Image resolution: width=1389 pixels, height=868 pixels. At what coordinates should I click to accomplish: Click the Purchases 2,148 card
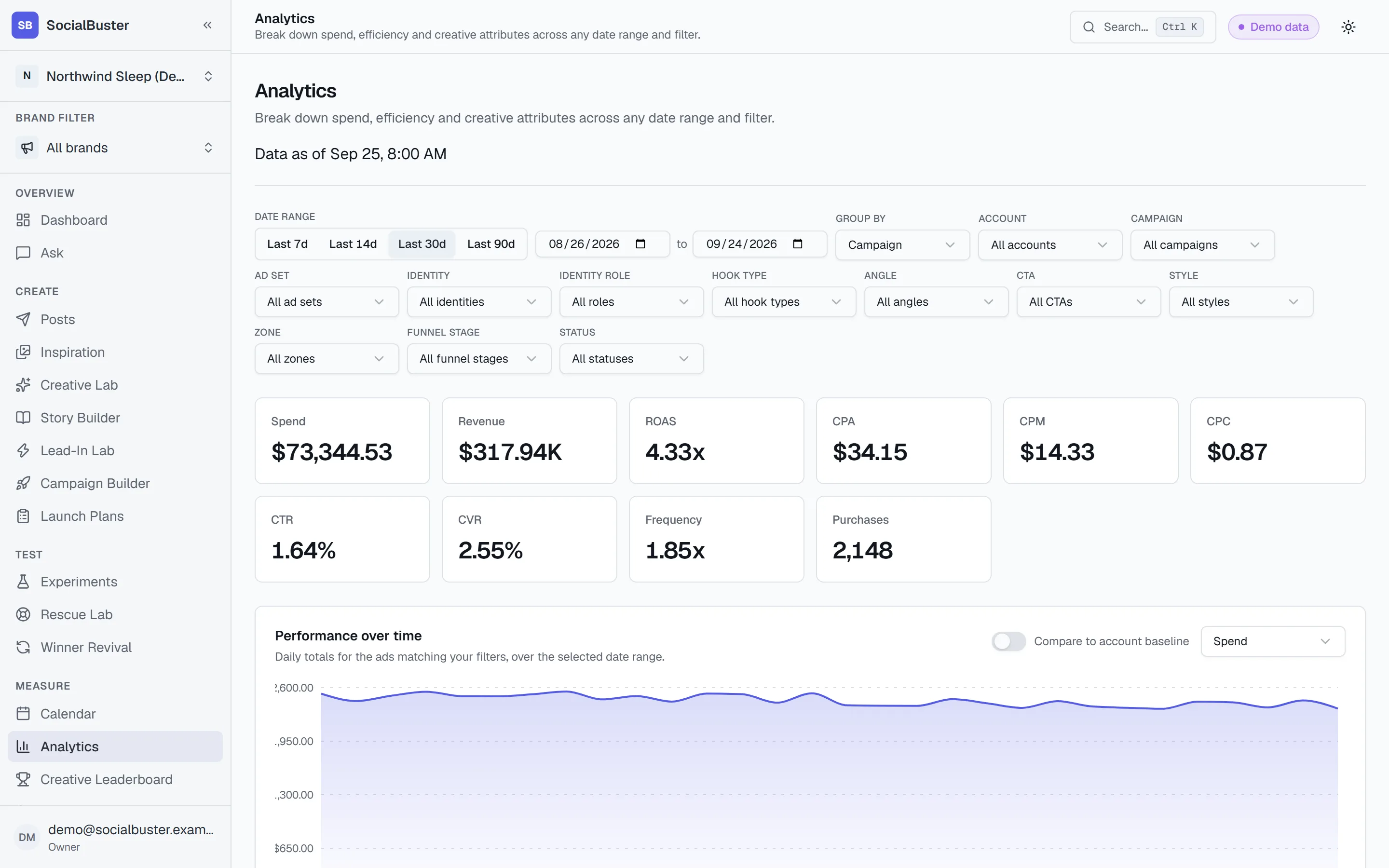point(903,539)
